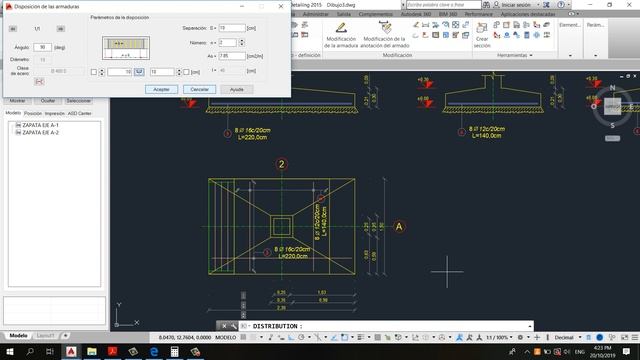Open the Autodesk 360 ribbon tab
This screenshot has width=640, height=360.
[x=416, y=14]
